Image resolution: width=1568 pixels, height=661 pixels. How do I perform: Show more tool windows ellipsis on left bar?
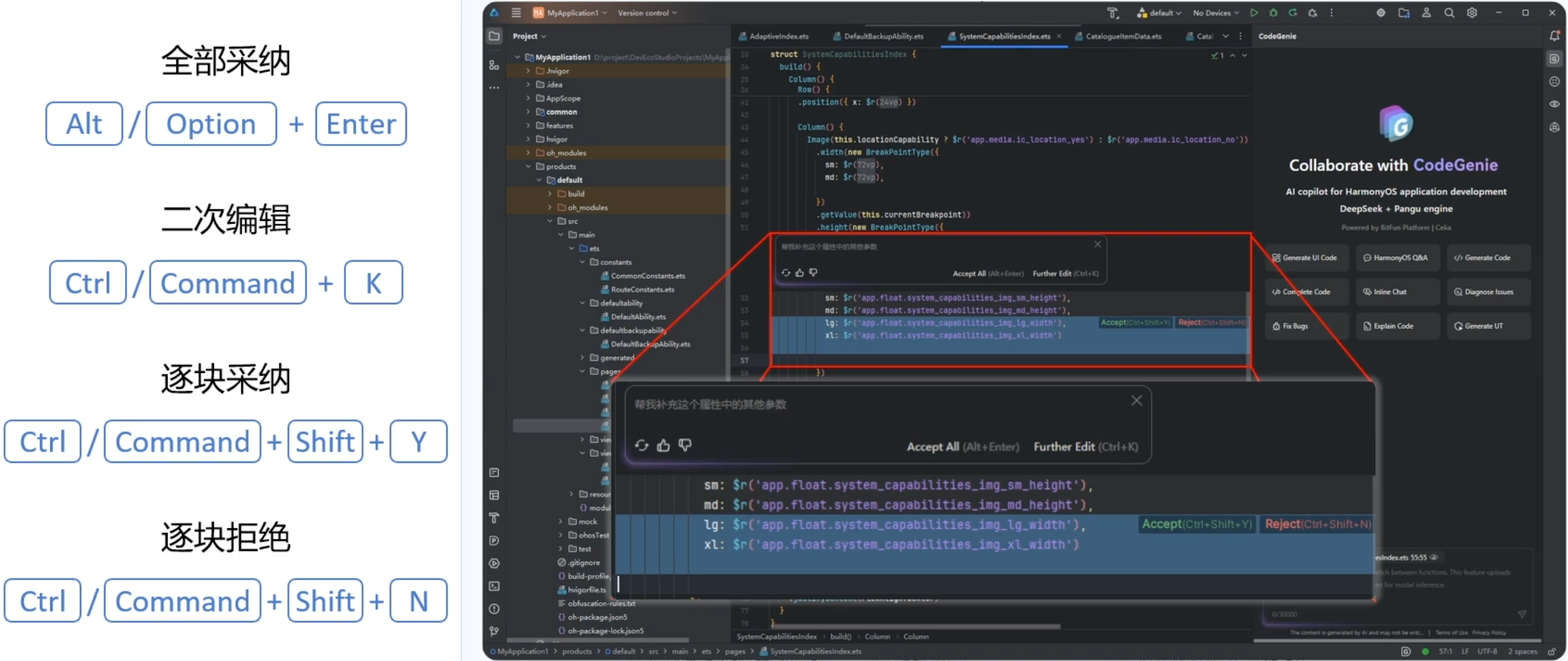[494, 87]
